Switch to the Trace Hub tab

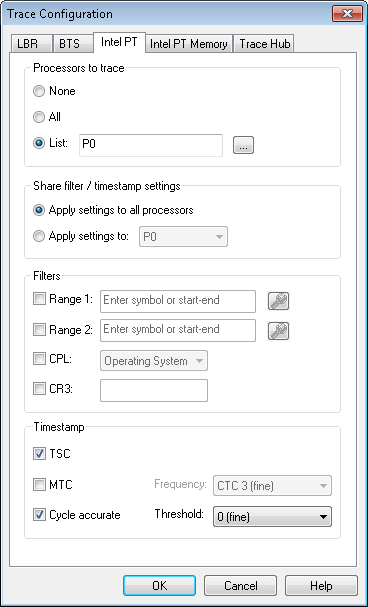(x=265, y=43)
